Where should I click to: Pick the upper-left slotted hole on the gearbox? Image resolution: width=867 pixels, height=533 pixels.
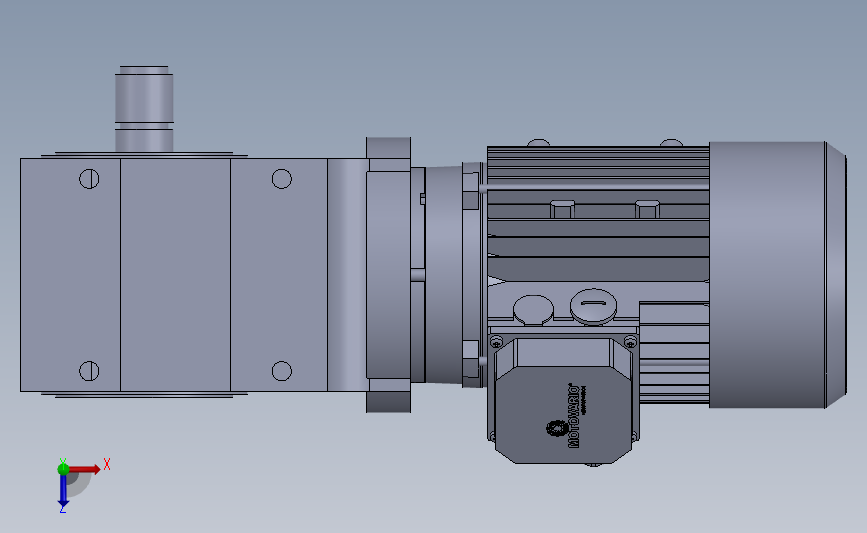[89, 179]
